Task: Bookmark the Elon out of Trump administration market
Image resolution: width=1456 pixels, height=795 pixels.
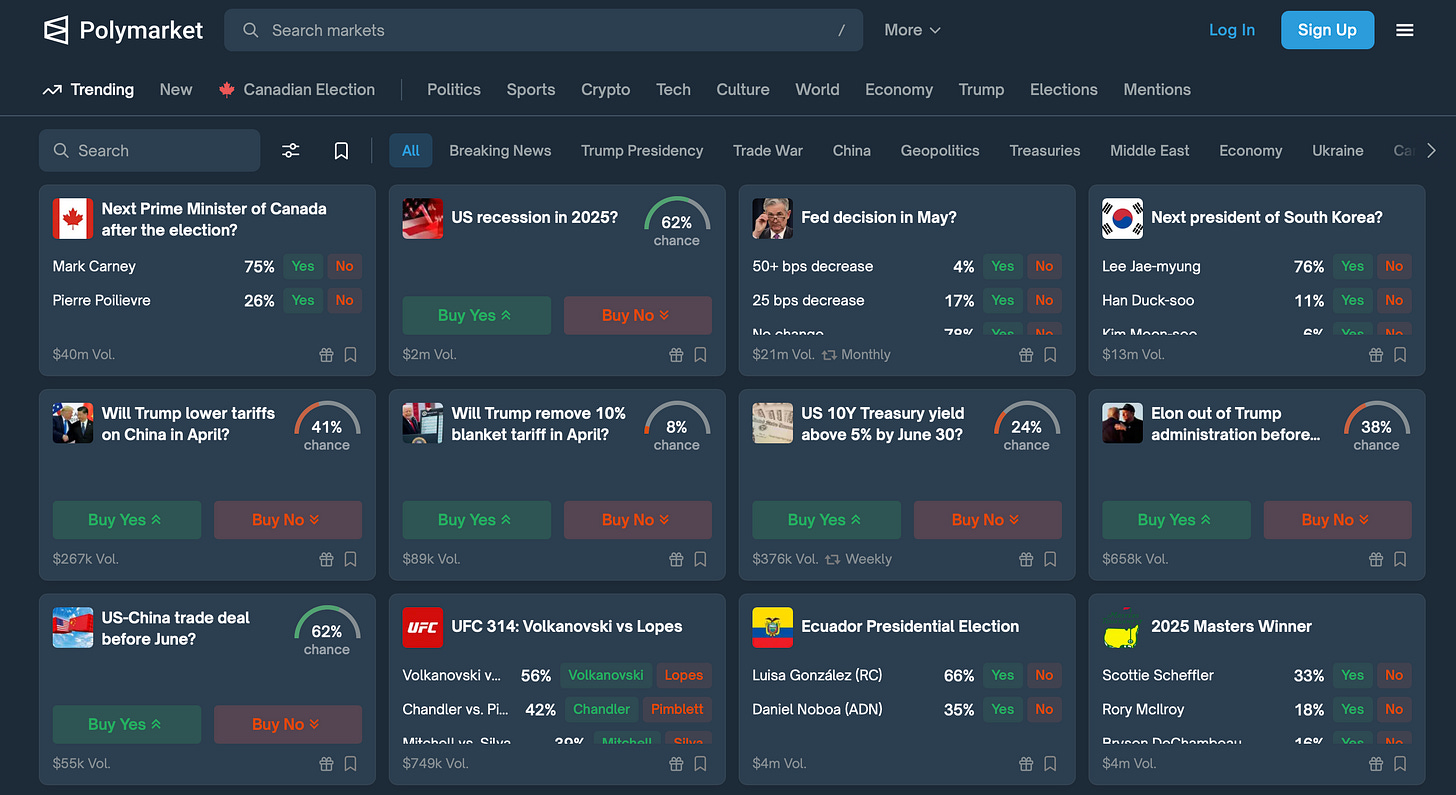Action: pos(1400,559)
